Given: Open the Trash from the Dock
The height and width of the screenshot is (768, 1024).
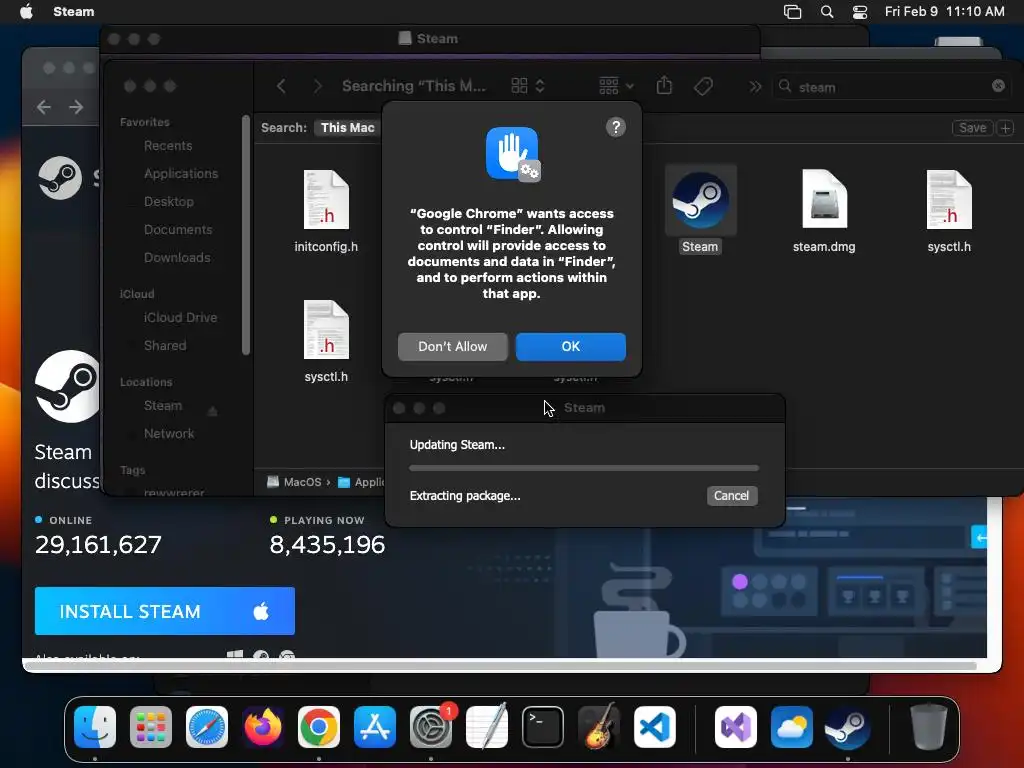Looking at the screenshot, I should tap(929, 726).
